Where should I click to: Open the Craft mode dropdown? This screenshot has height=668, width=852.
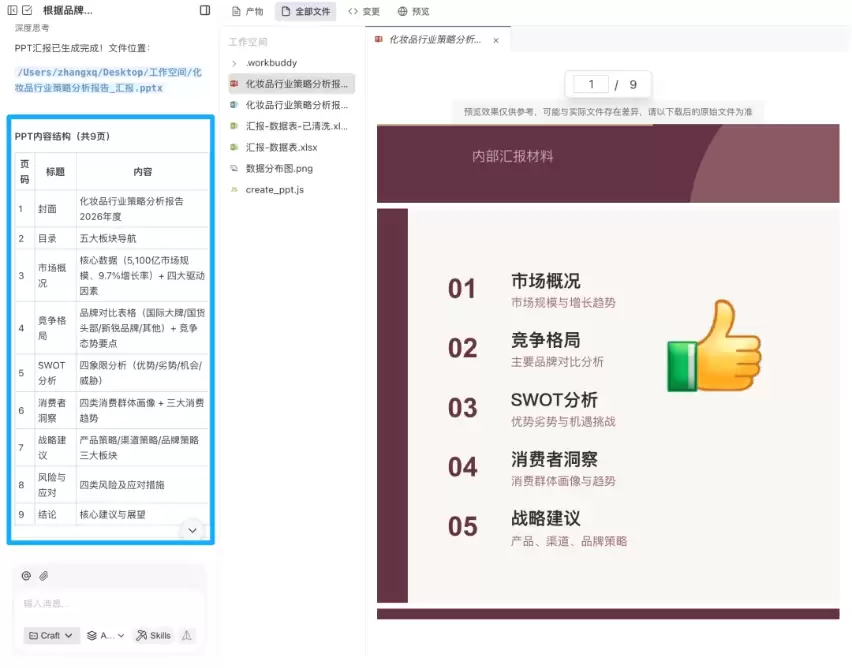pyautogui.click(x=51, y=635)
